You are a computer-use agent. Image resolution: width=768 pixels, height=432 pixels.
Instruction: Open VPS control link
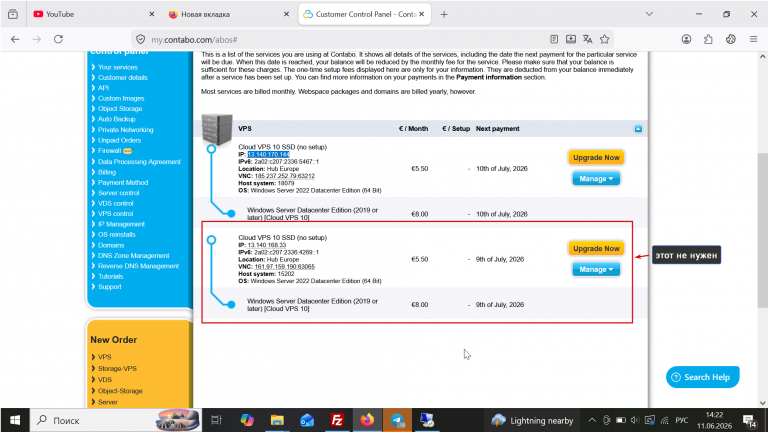tap(116, 214)
